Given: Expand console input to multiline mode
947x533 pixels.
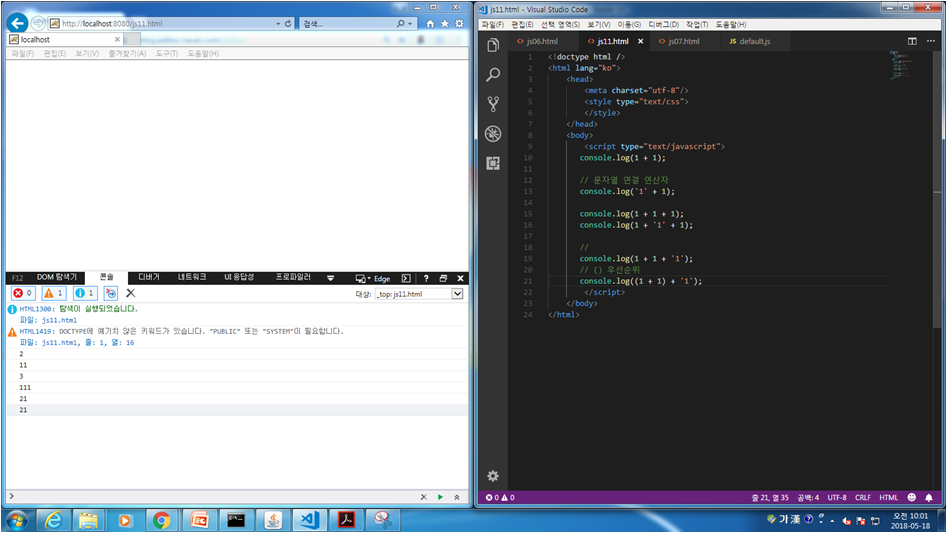Looking at the screenshot, I should (457, 497).
